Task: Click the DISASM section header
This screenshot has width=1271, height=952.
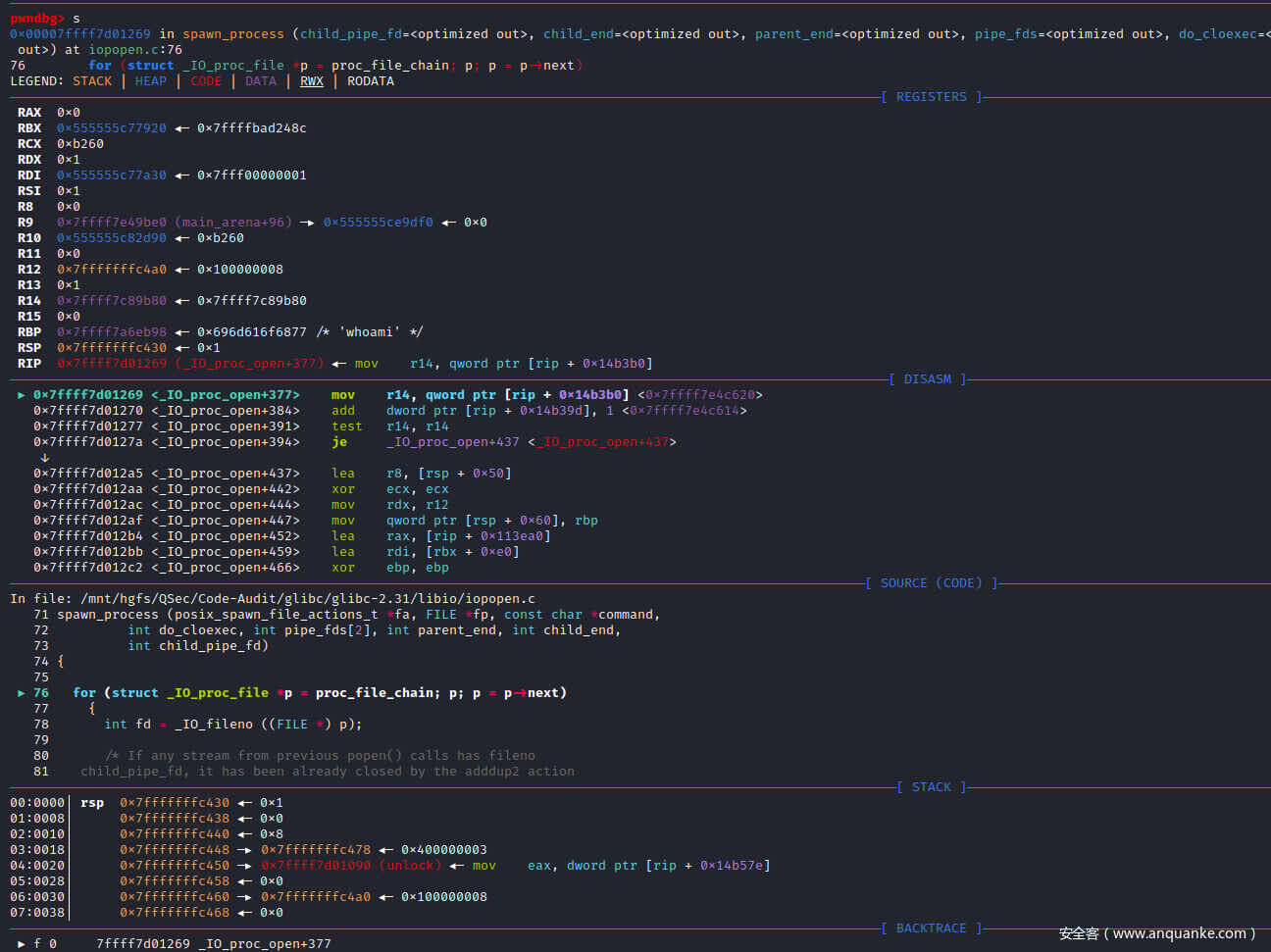Action: point(927,379)
